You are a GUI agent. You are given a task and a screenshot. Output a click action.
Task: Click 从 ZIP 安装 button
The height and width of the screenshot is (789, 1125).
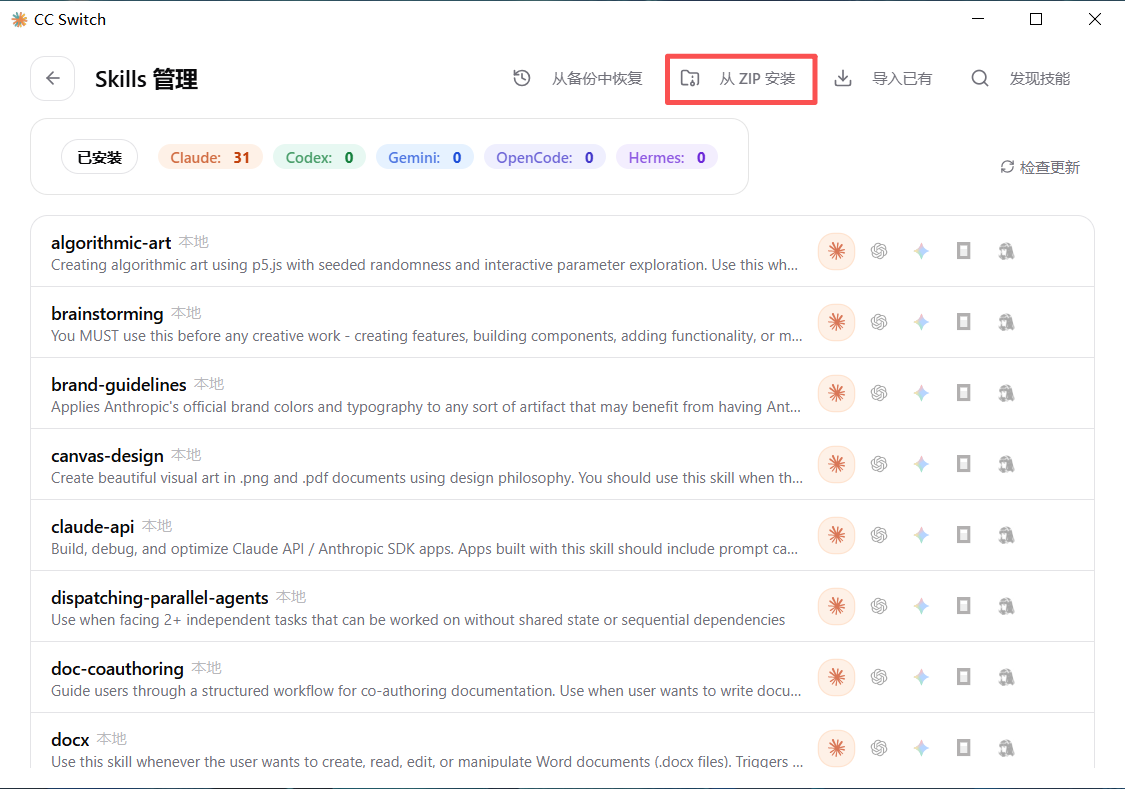tap(740, 78)
